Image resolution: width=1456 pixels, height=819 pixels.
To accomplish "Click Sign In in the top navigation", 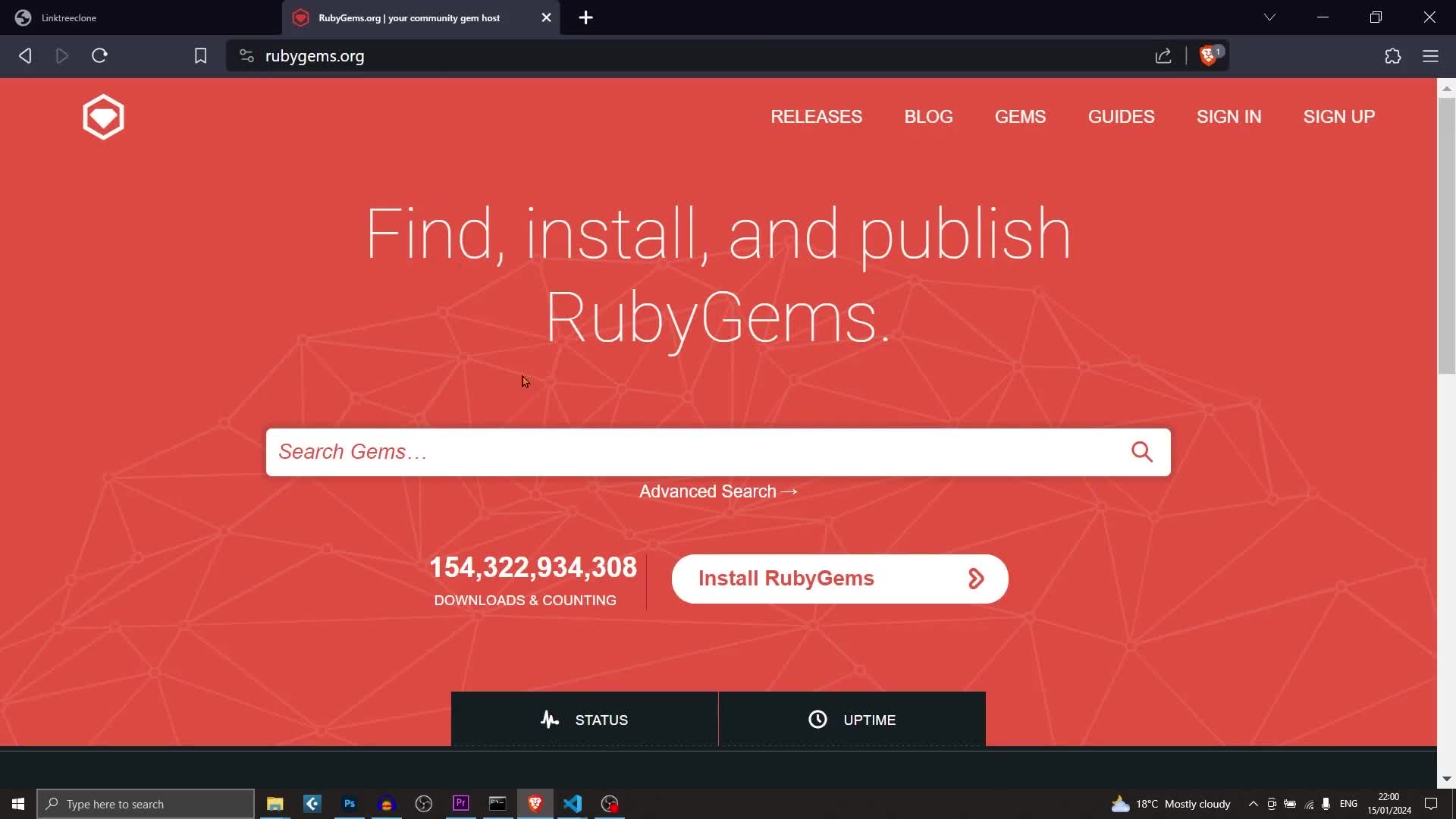I will pyautogui.click(x=1228, y=117).
